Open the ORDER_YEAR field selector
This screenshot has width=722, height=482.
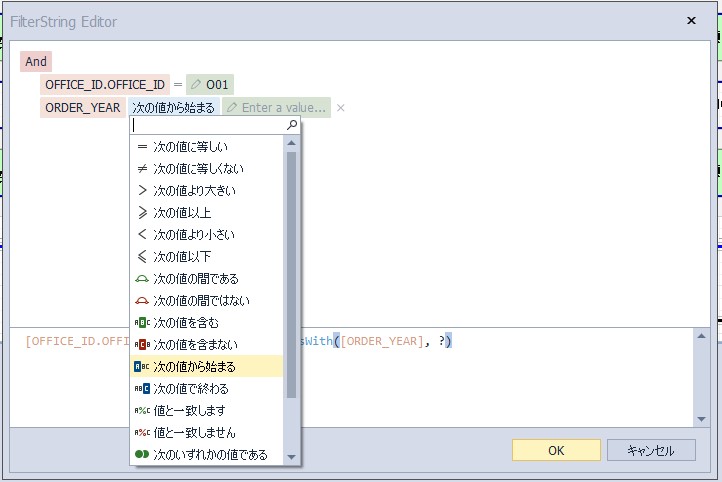(x=83, y=108)
